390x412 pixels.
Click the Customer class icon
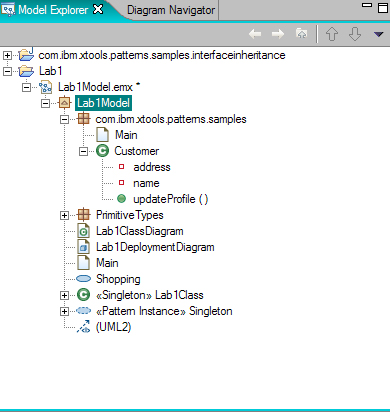(102, 151)
